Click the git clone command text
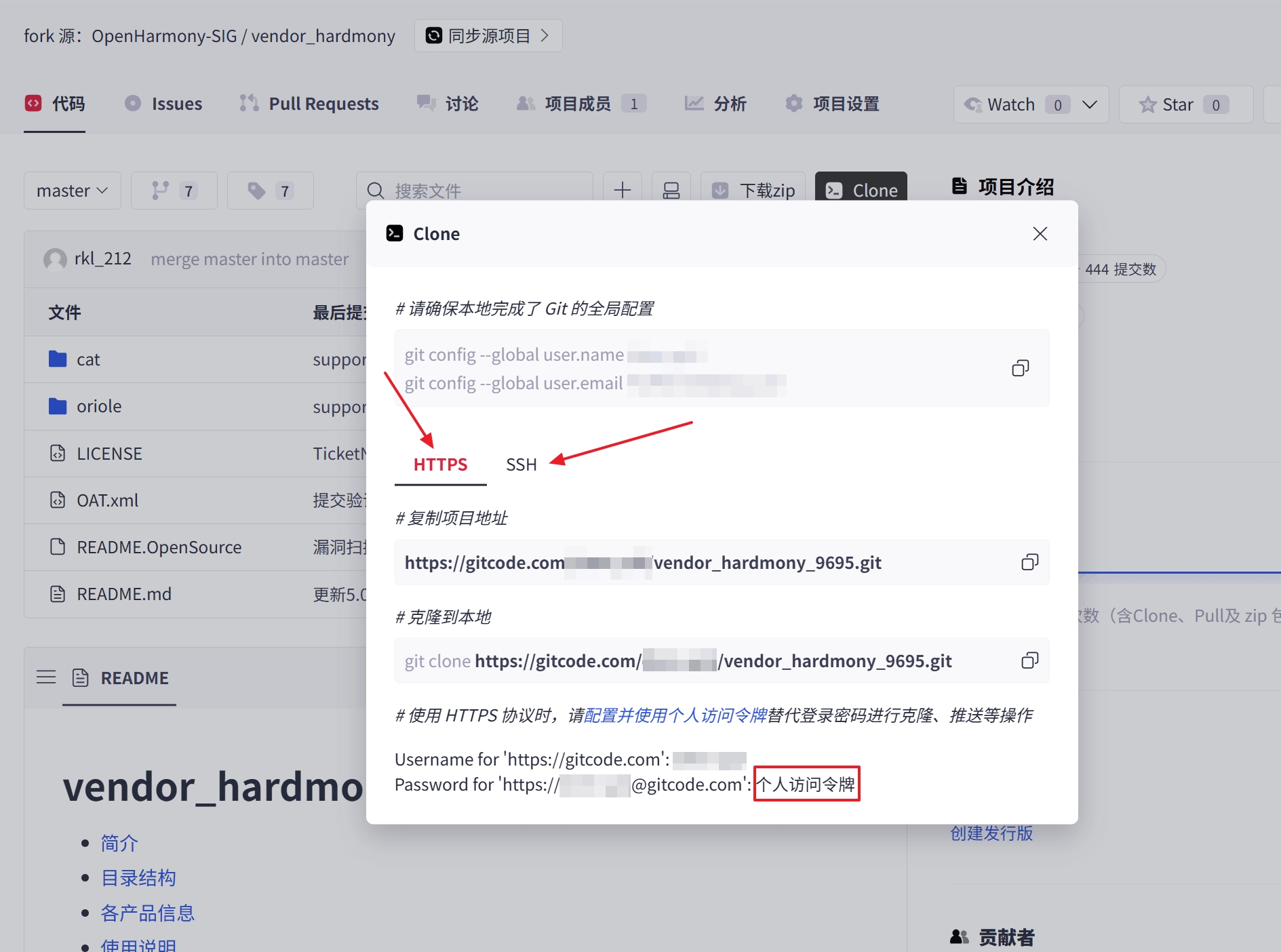Viewport: 1281px width, 952px height. [678, 661]
